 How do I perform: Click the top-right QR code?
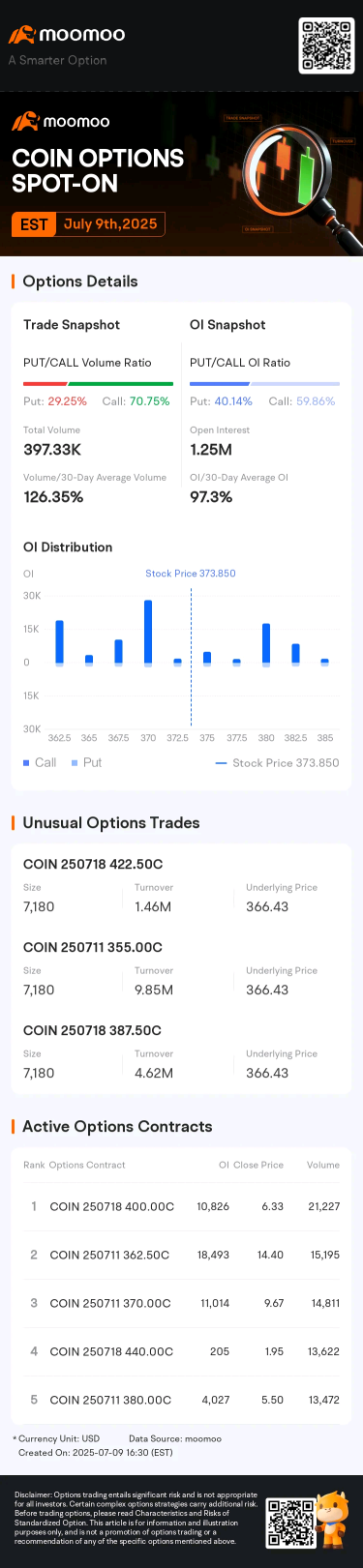click(326, 44)
